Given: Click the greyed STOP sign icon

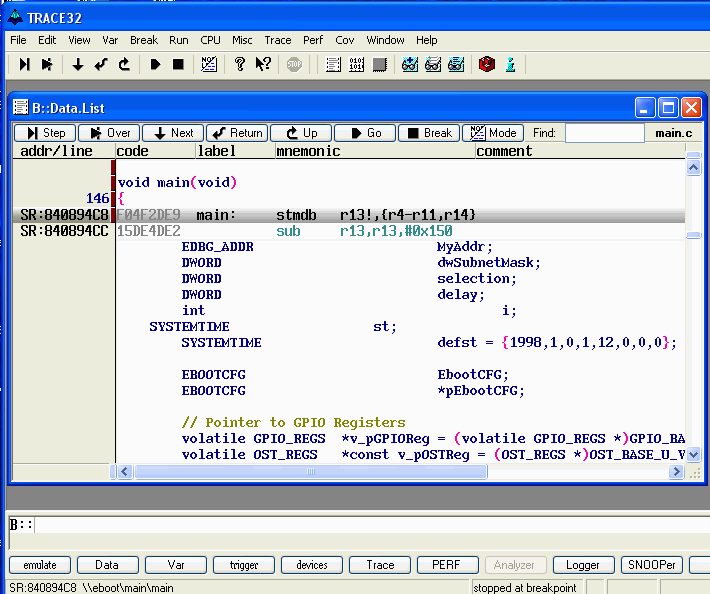Looking at the screenshot, I should [294, 65].
